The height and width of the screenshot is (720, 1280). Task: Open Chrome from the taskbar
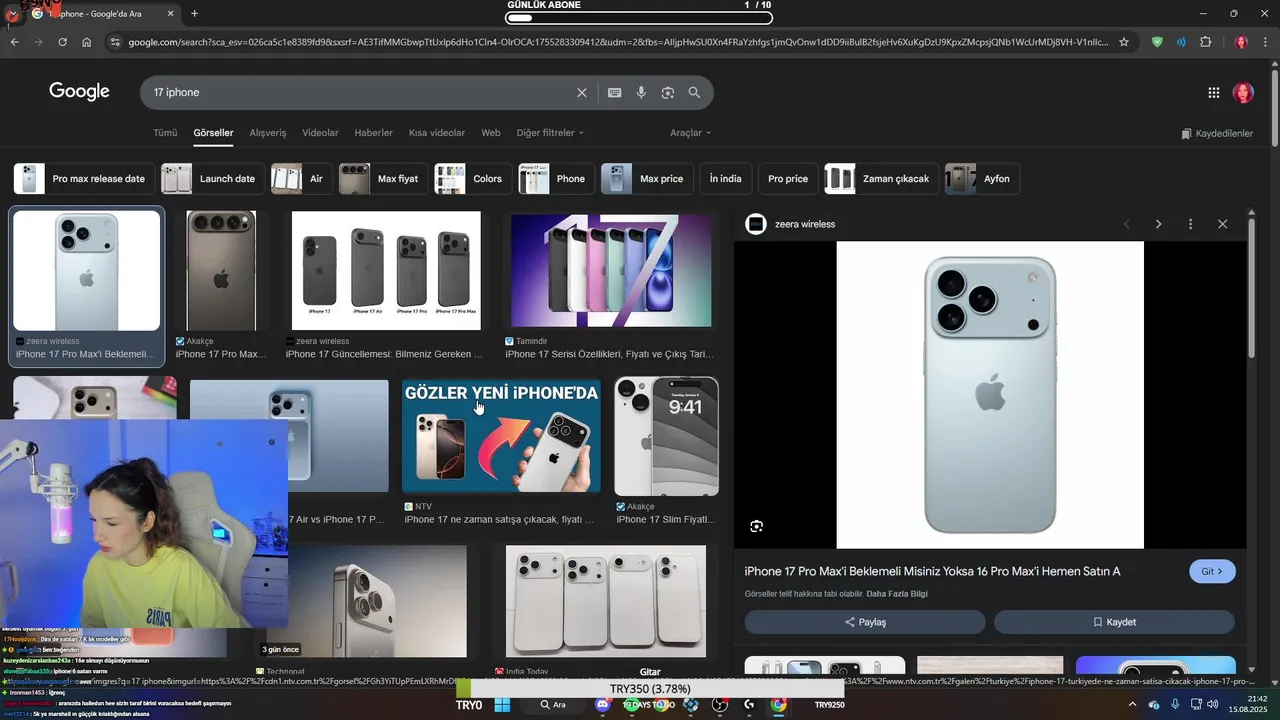coord(779,705)
